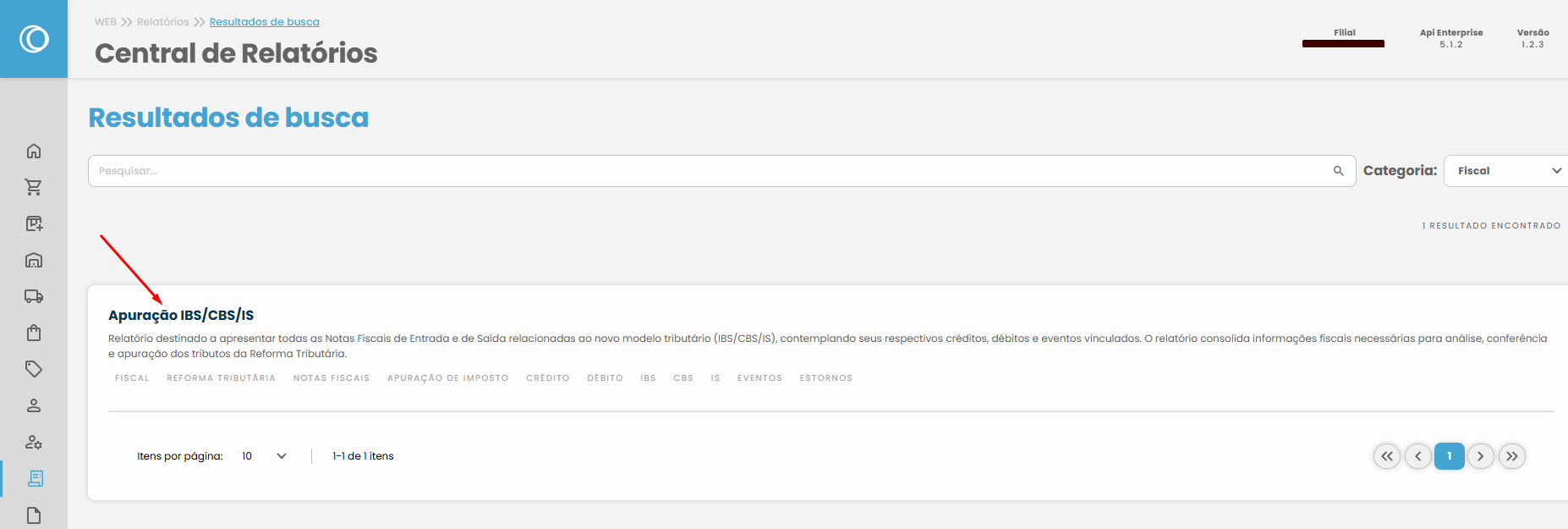Click the Resultados de busca breadcrumb link
Screen dimensions: 1568x529
click(264, 22)
